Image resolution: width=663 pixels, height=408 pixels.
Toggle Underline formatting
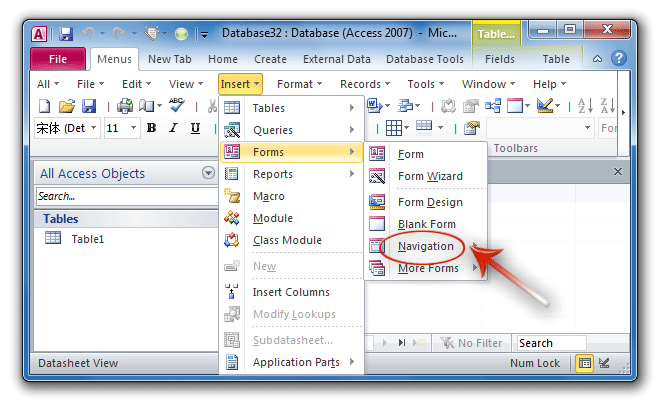[x=195, y=128]
